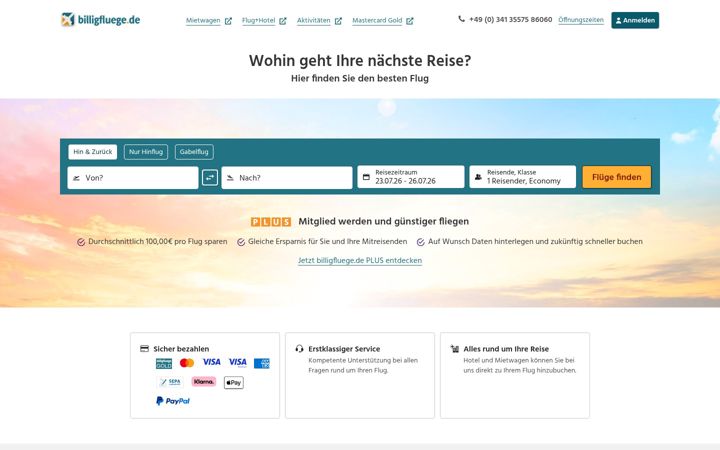Image resolution: width=720 pixels, height=450 pixels.
Task: Click the PLUS membership badge
Action: (x=271, y=222)
